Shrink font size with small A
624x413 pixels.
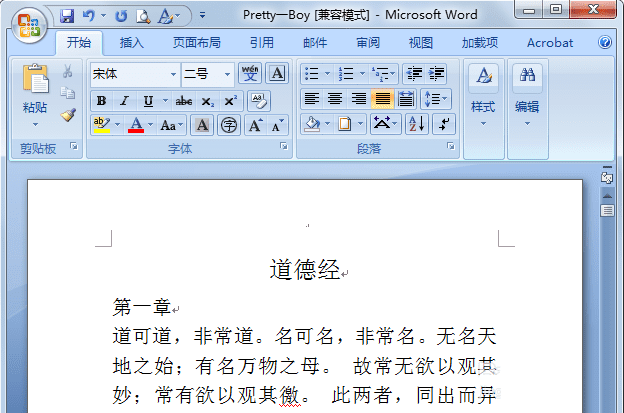(x=277, y=125)
